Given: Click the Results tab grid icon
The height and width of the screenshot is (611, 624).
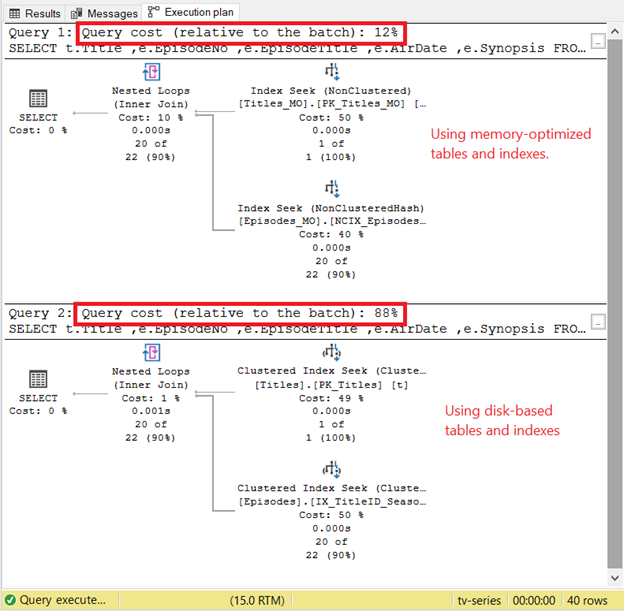Looking at the screenshot, I should (15, 14).
